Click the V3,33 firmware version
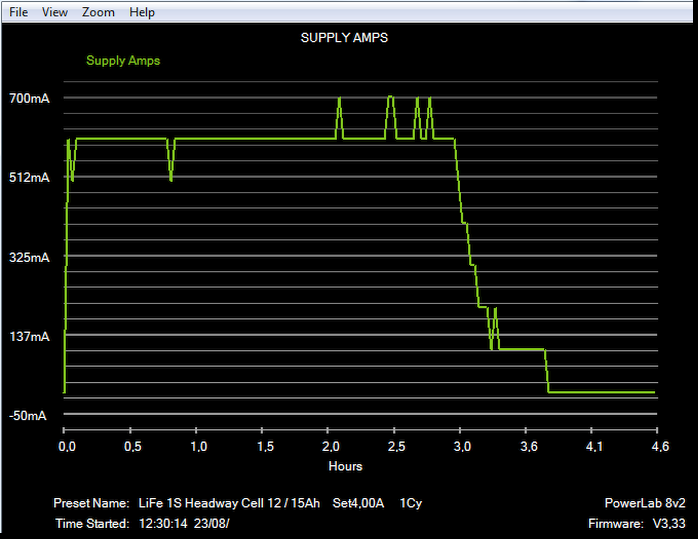 point(669,523)
